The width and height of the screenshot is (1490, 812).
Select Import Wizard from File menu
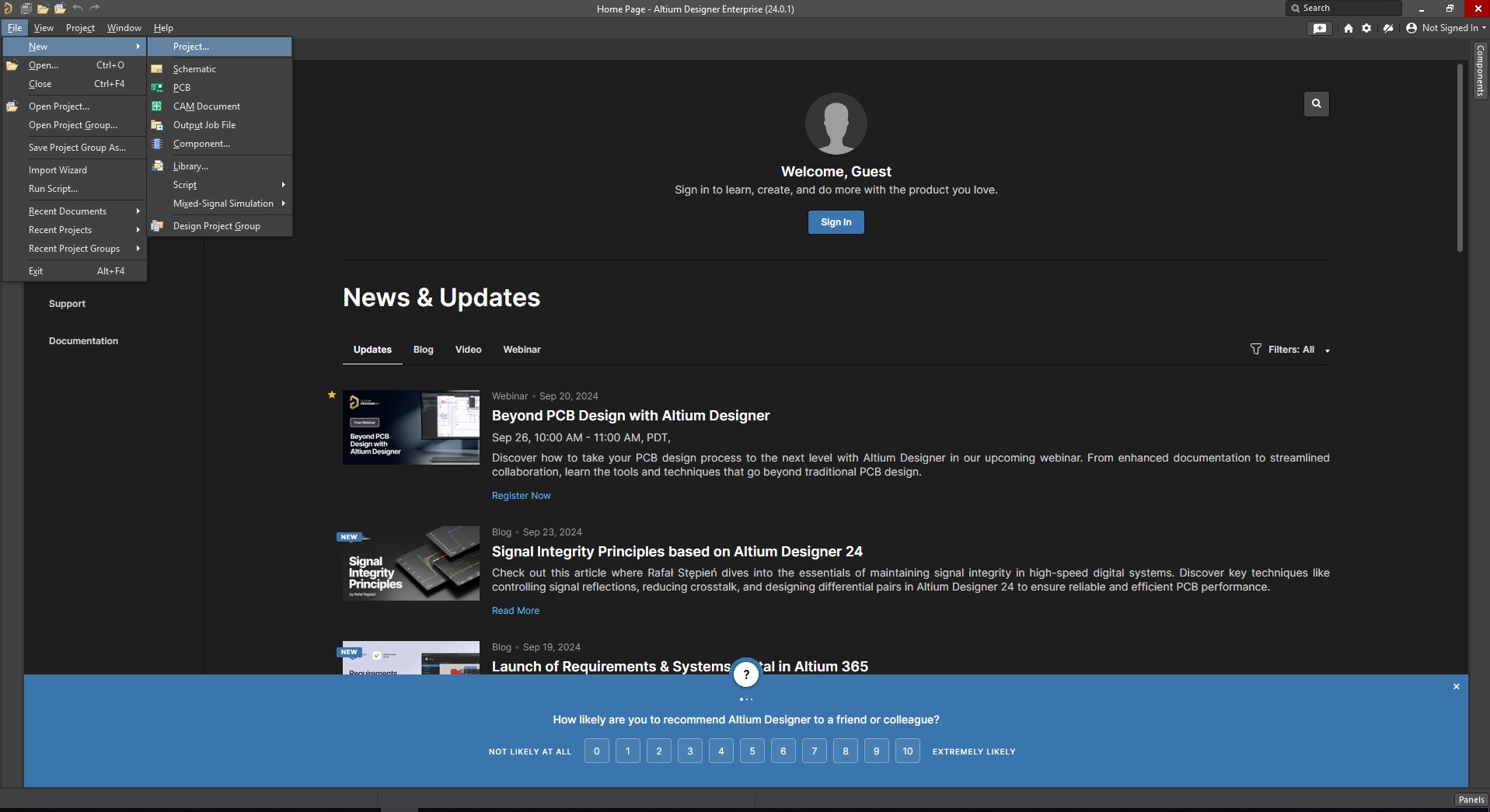75,170
